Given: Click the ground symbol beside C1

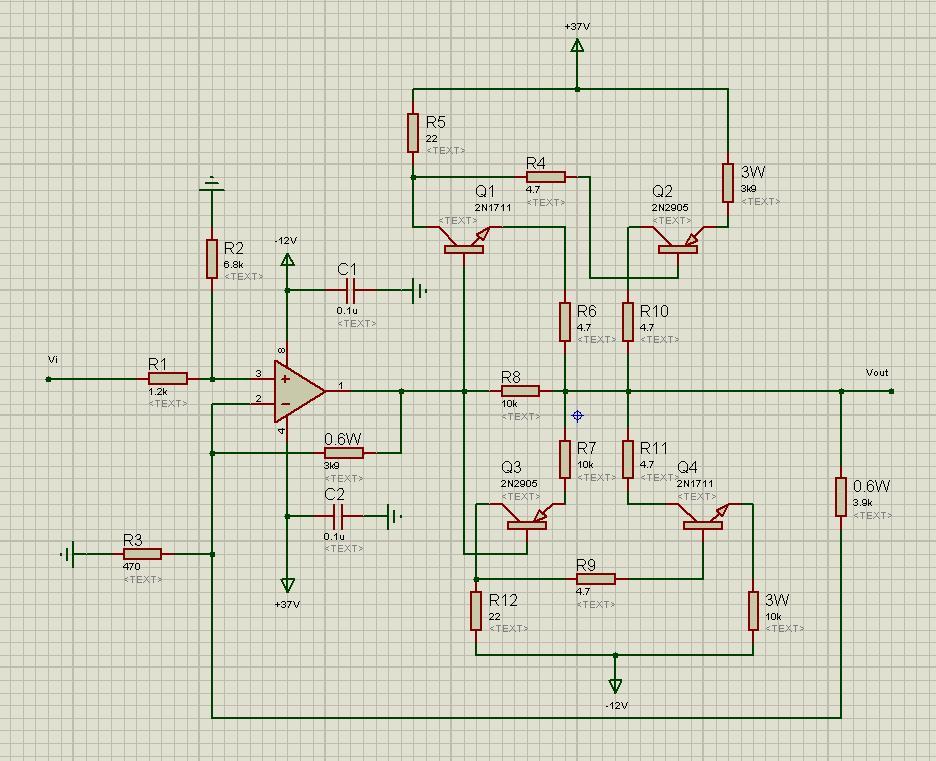Looking at the screenshot, I should (x=420, y=291).
